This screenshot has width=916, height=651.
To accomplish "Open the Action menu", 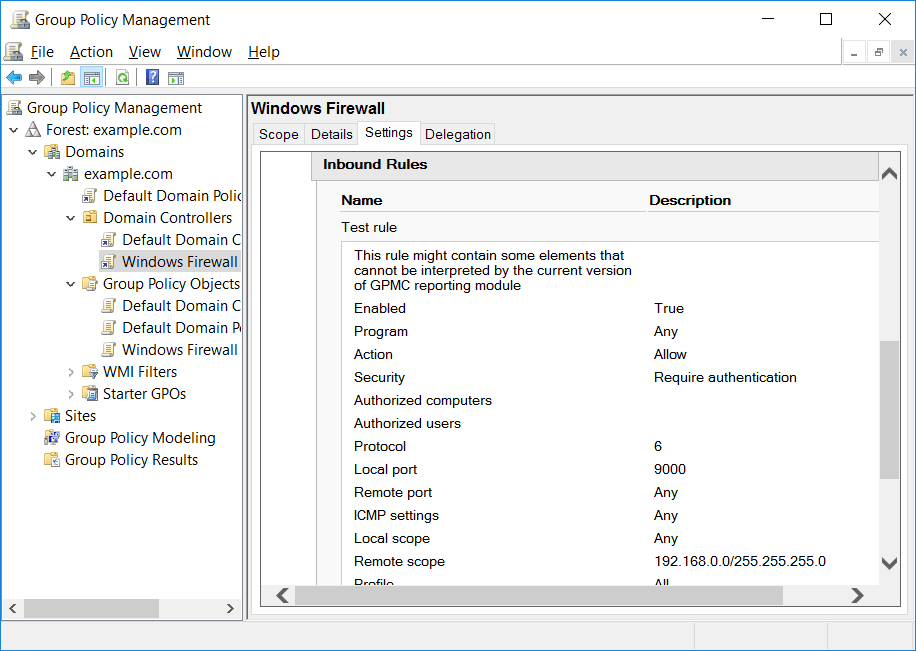I will pos(91,52).
